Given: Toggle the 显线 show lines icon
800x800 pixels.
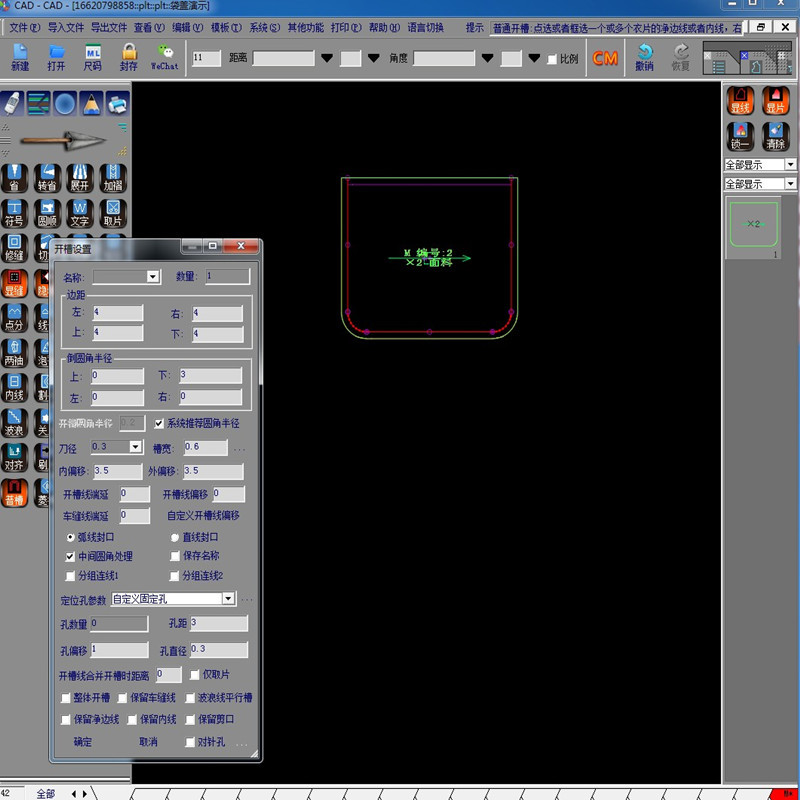Looking at the screenshot, I should click(740, 100).
